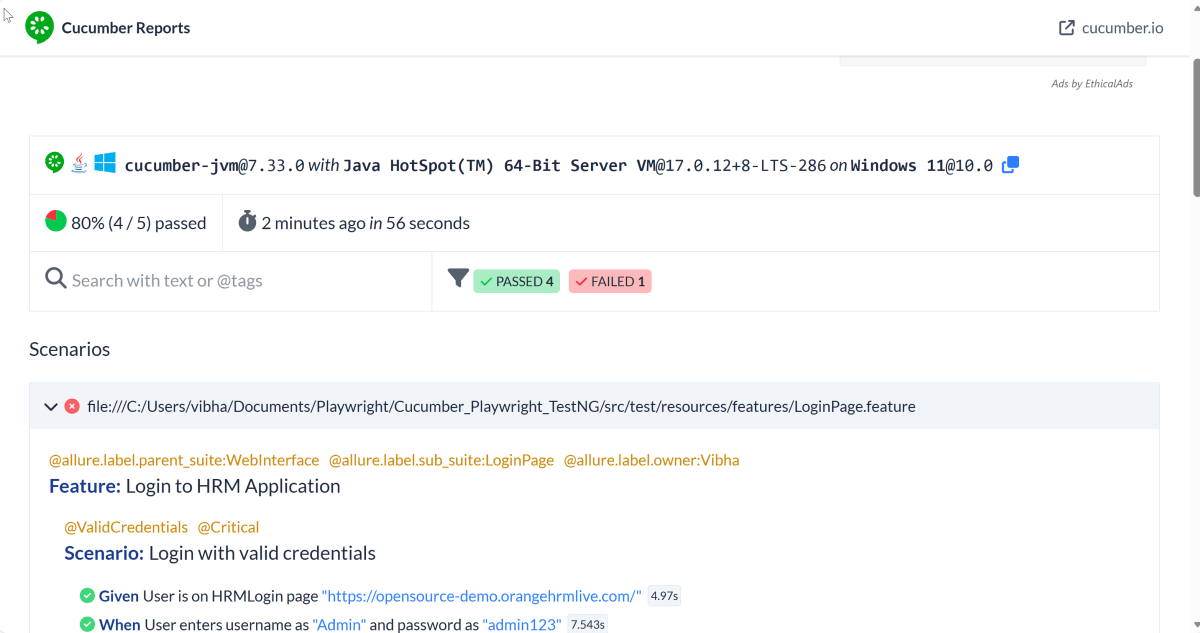
Task: Click the stopwatch duration icon
Action: tap(247, 222)
